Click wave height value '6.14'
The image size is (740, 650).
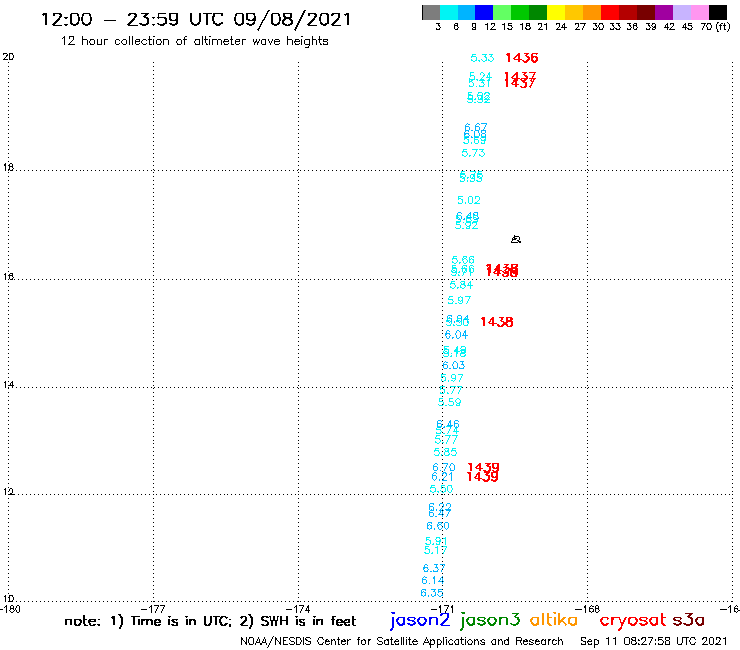(433, 580)
